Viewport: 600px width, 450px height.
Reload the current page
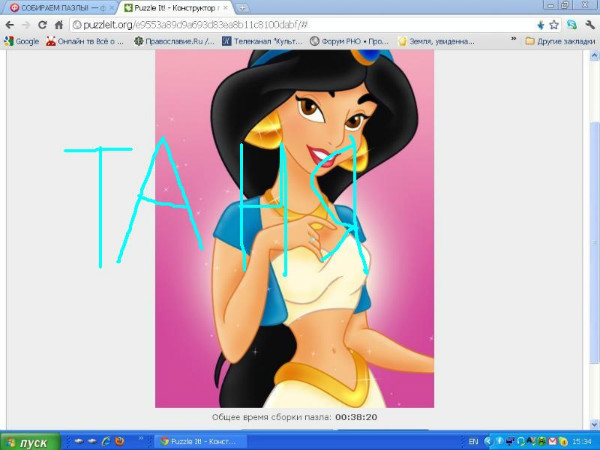tap(42, 24)
